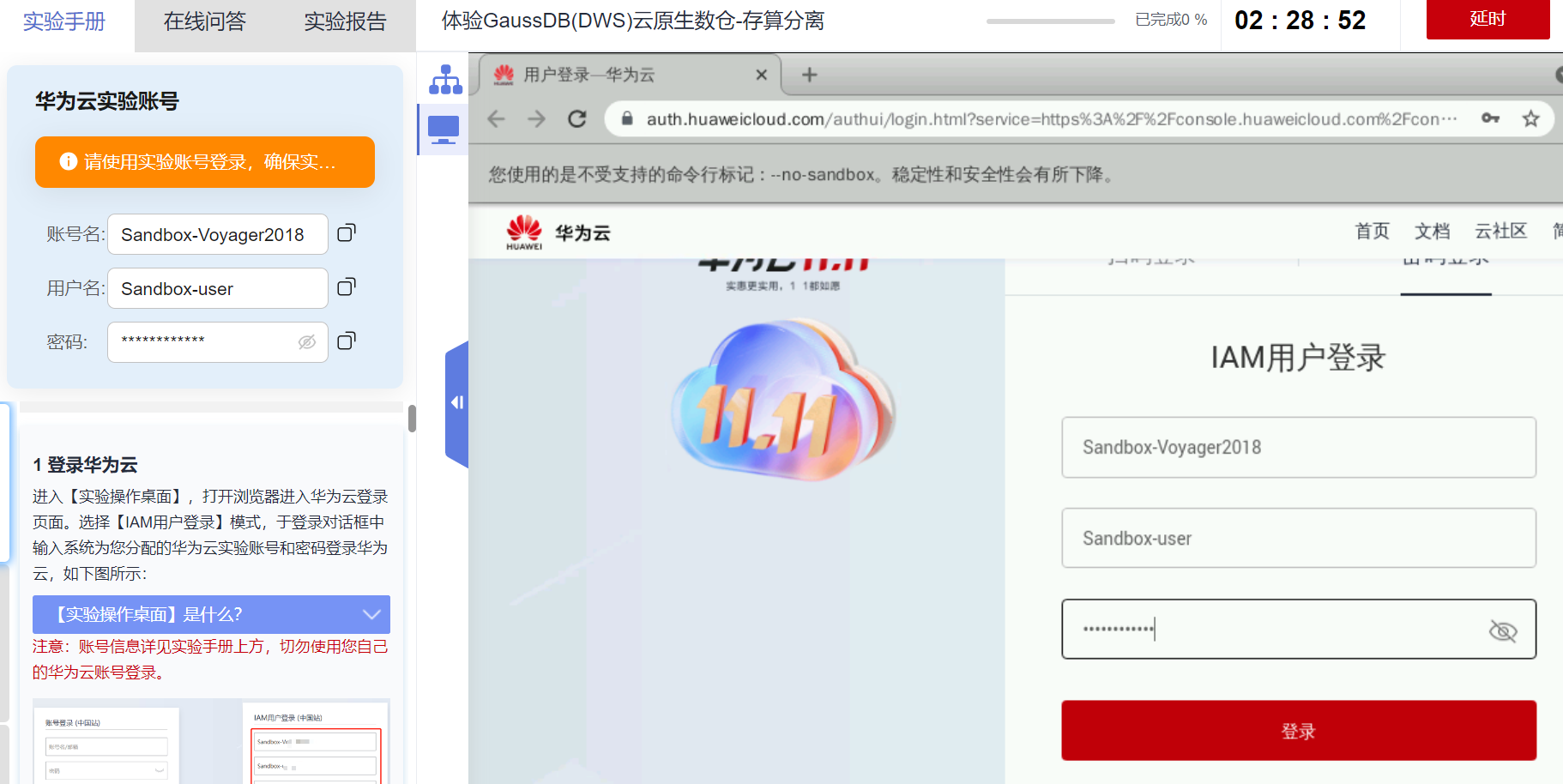Select the 用户登录—华为云 browser tab
This screenshot has height=784, width=1563.
[x=630, y=75]
